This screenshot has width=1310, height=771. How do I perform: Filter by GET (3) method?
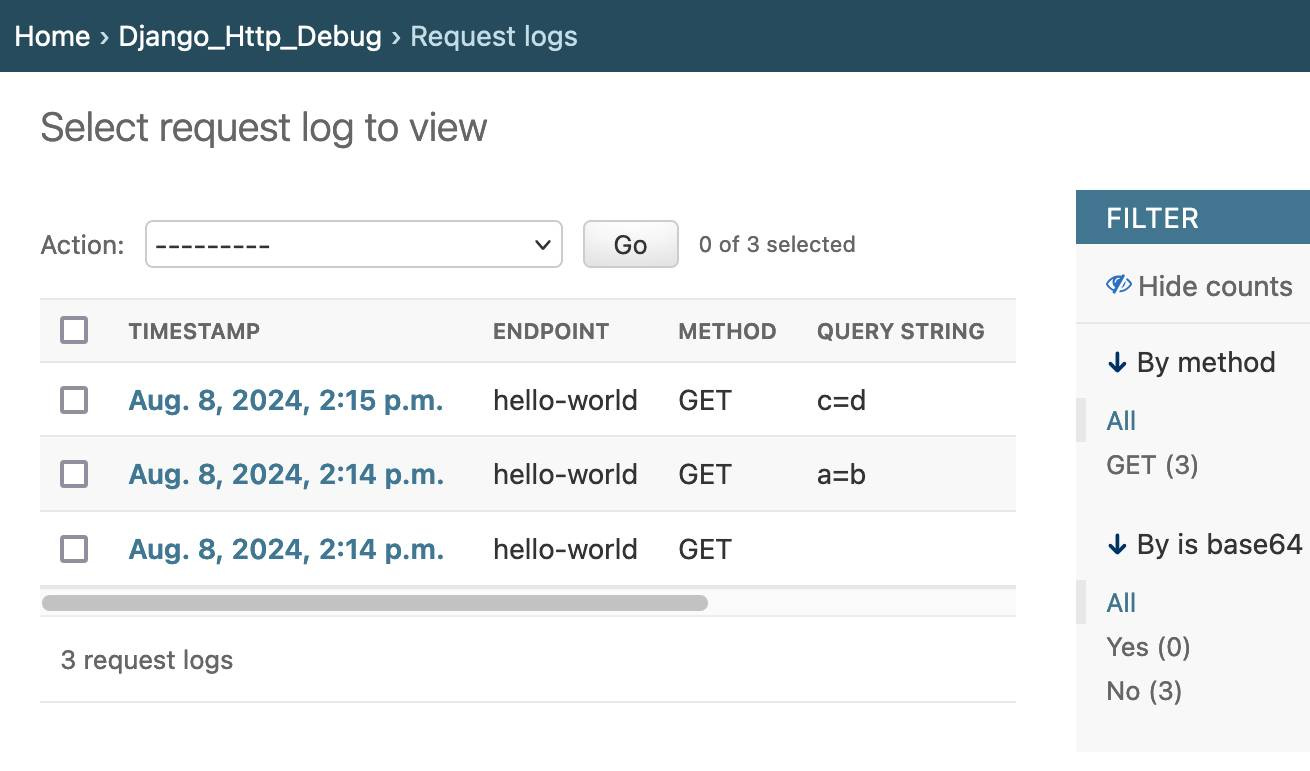[x=1152, y=465]
